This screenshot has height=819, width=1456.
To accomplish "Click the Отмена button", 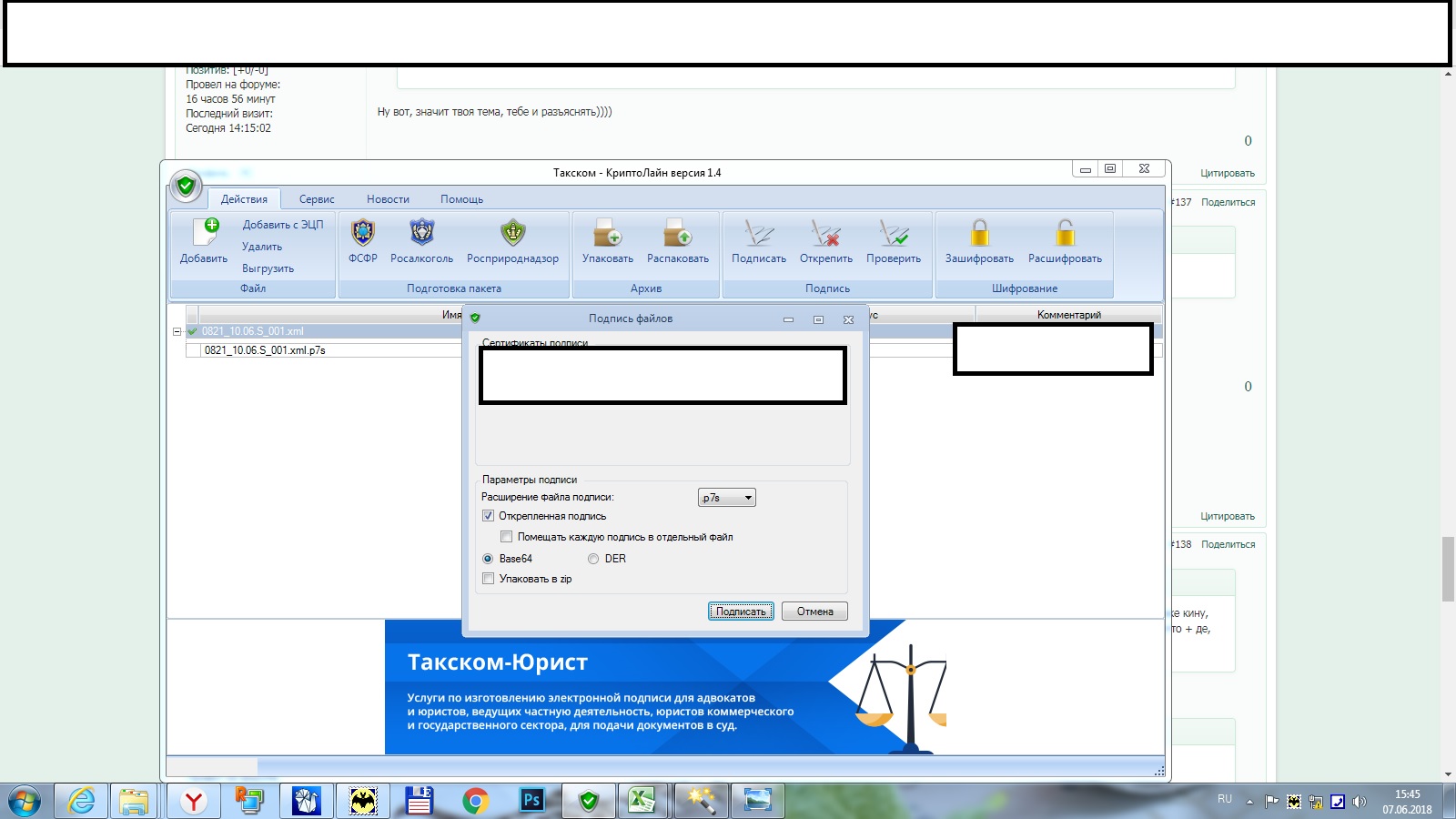I will click(814, 612).
